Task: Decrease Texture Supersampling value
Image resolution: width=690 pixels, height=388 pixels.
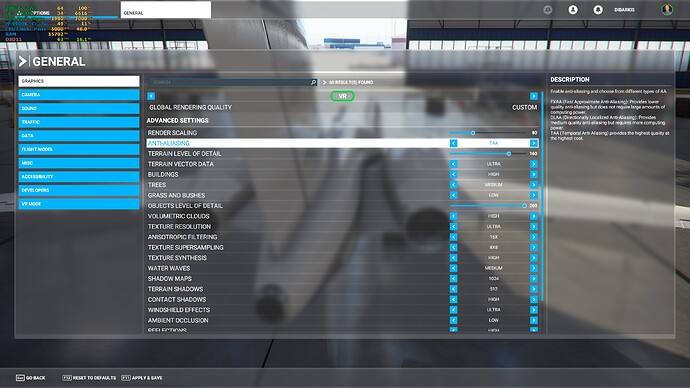Action: pos(453,247)
